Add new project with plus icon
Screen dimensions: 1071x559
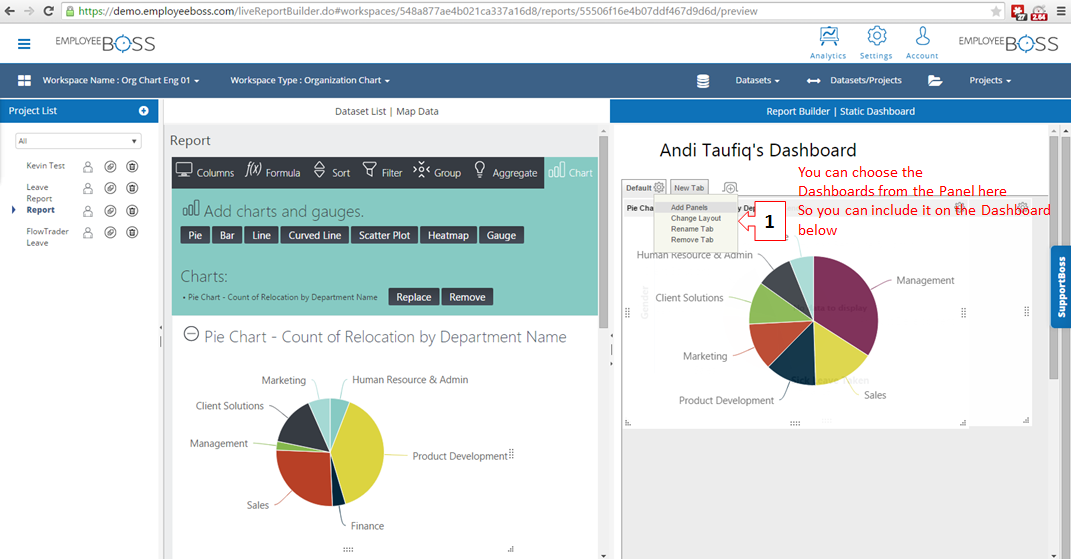[143, 111]
